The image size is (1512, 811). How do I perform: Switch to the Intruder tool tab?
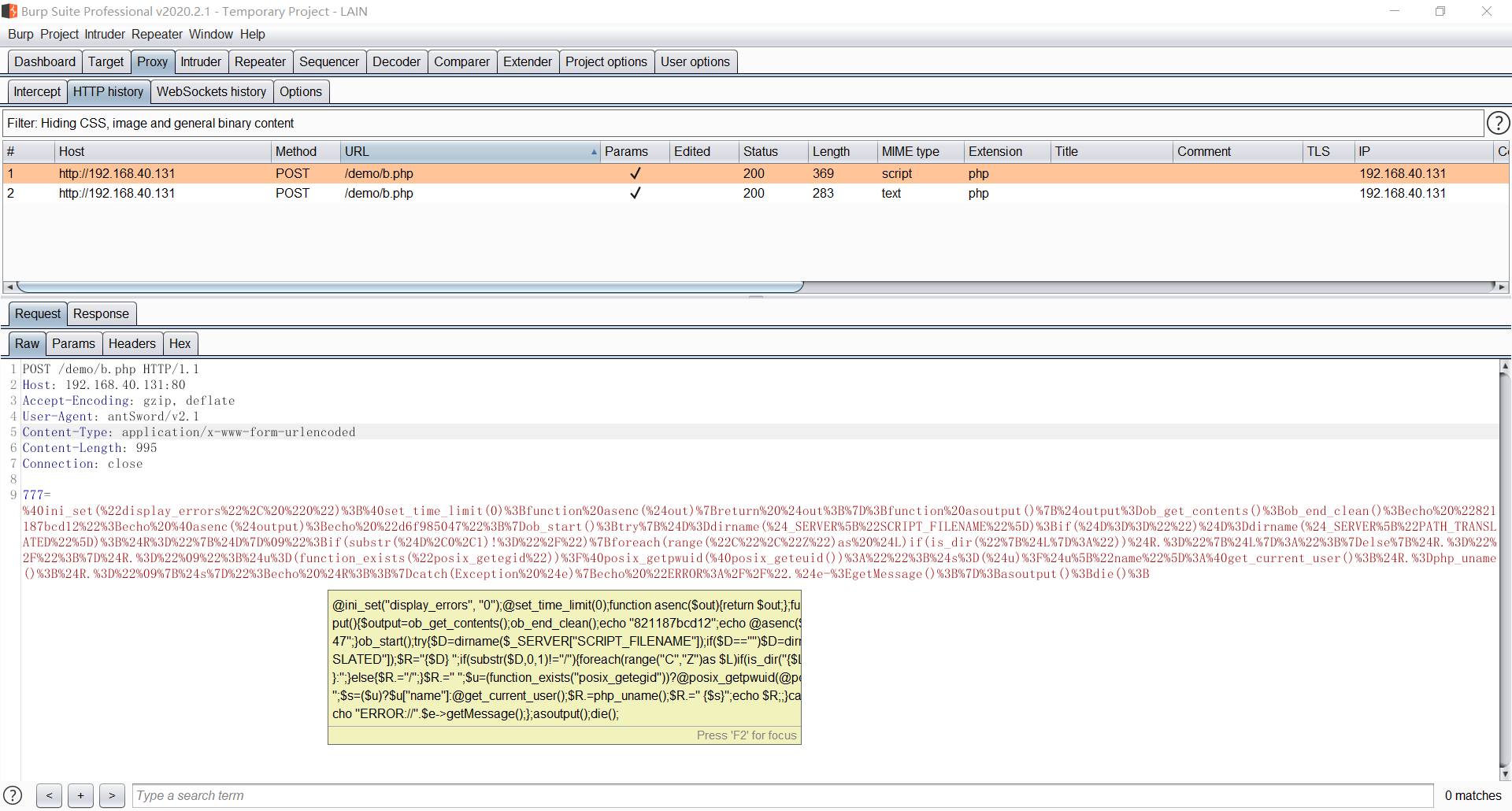coord(201,61)
